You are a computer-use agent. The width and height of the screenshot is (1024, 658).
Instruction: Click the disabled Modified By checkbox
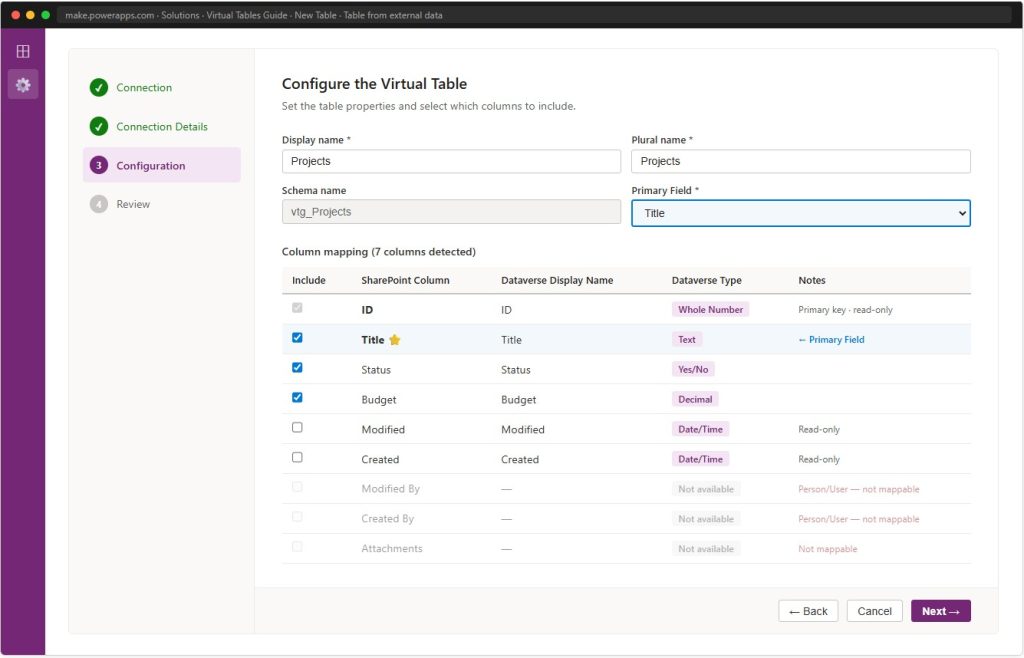[297, 487]
